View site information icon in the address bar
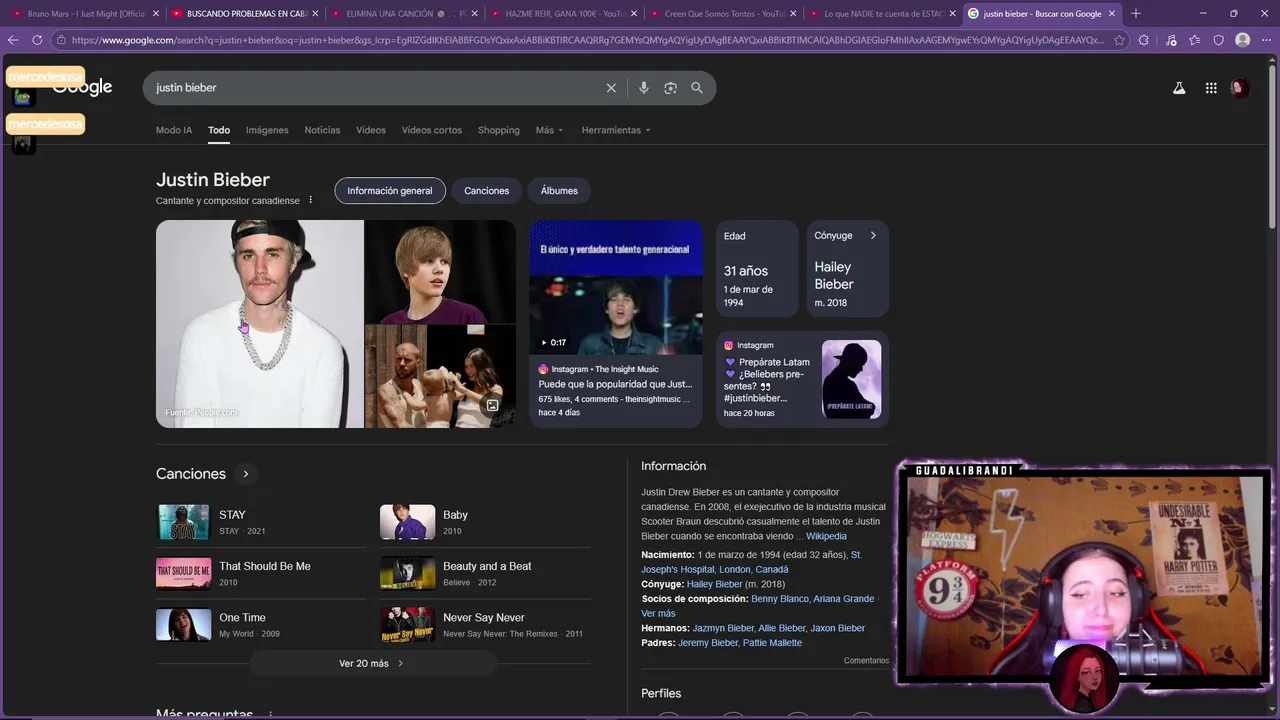The height and width of the screenshot is (720, 1280). pos(61,40)
